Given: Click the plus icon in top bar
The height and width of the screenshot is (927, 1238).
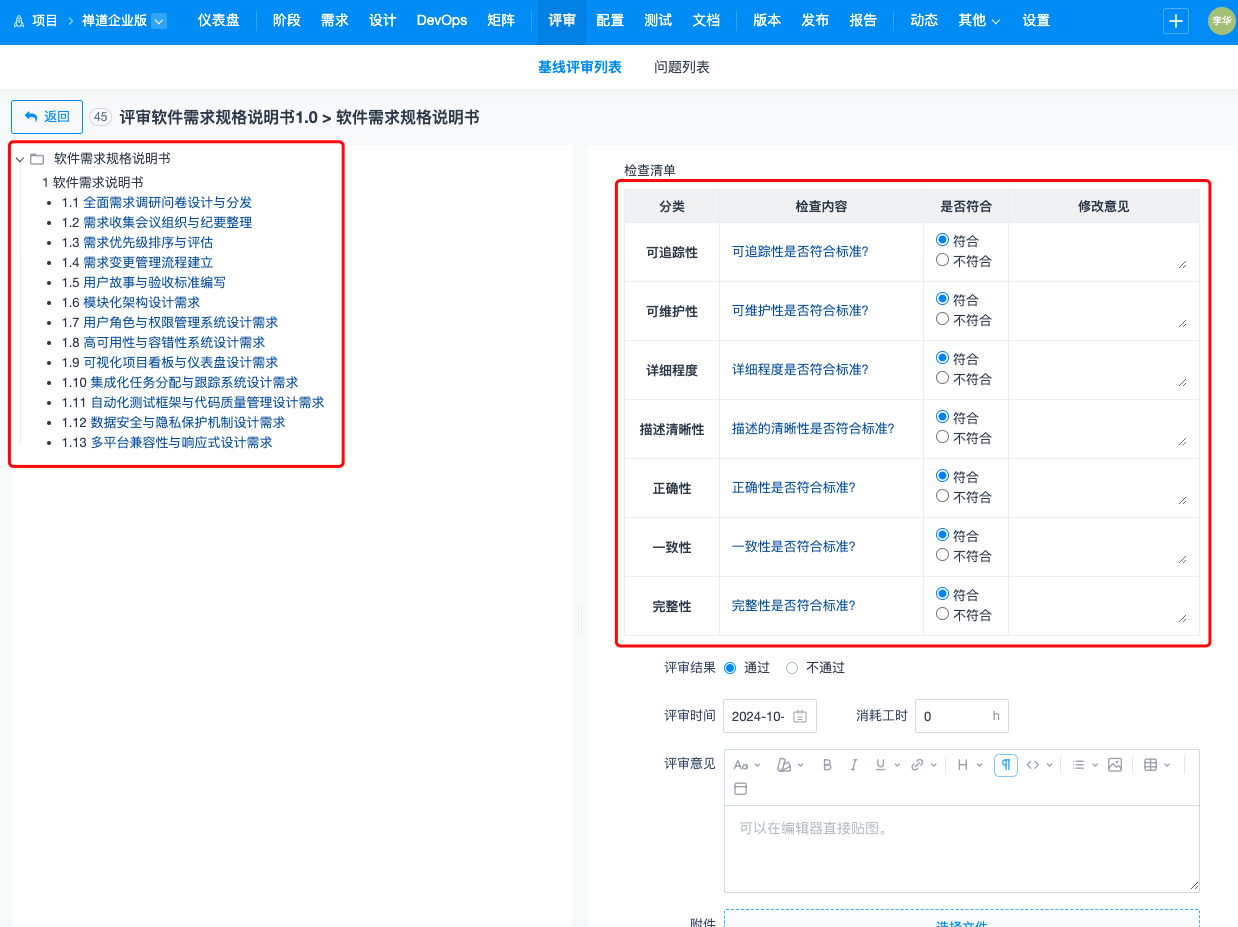Looking at the screenshot, I should 1176,21.
